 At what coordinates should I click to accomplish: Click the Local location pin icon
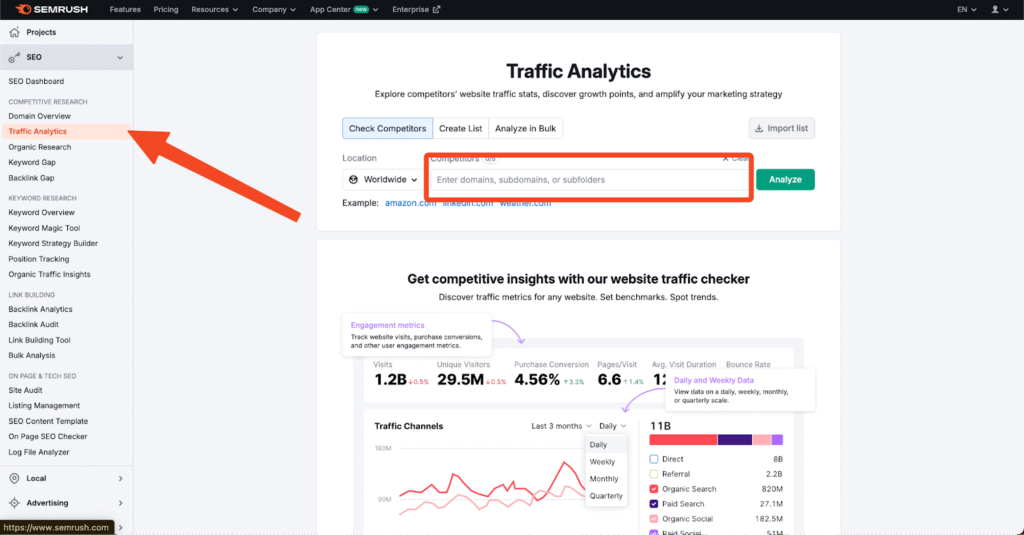[14, 478]
